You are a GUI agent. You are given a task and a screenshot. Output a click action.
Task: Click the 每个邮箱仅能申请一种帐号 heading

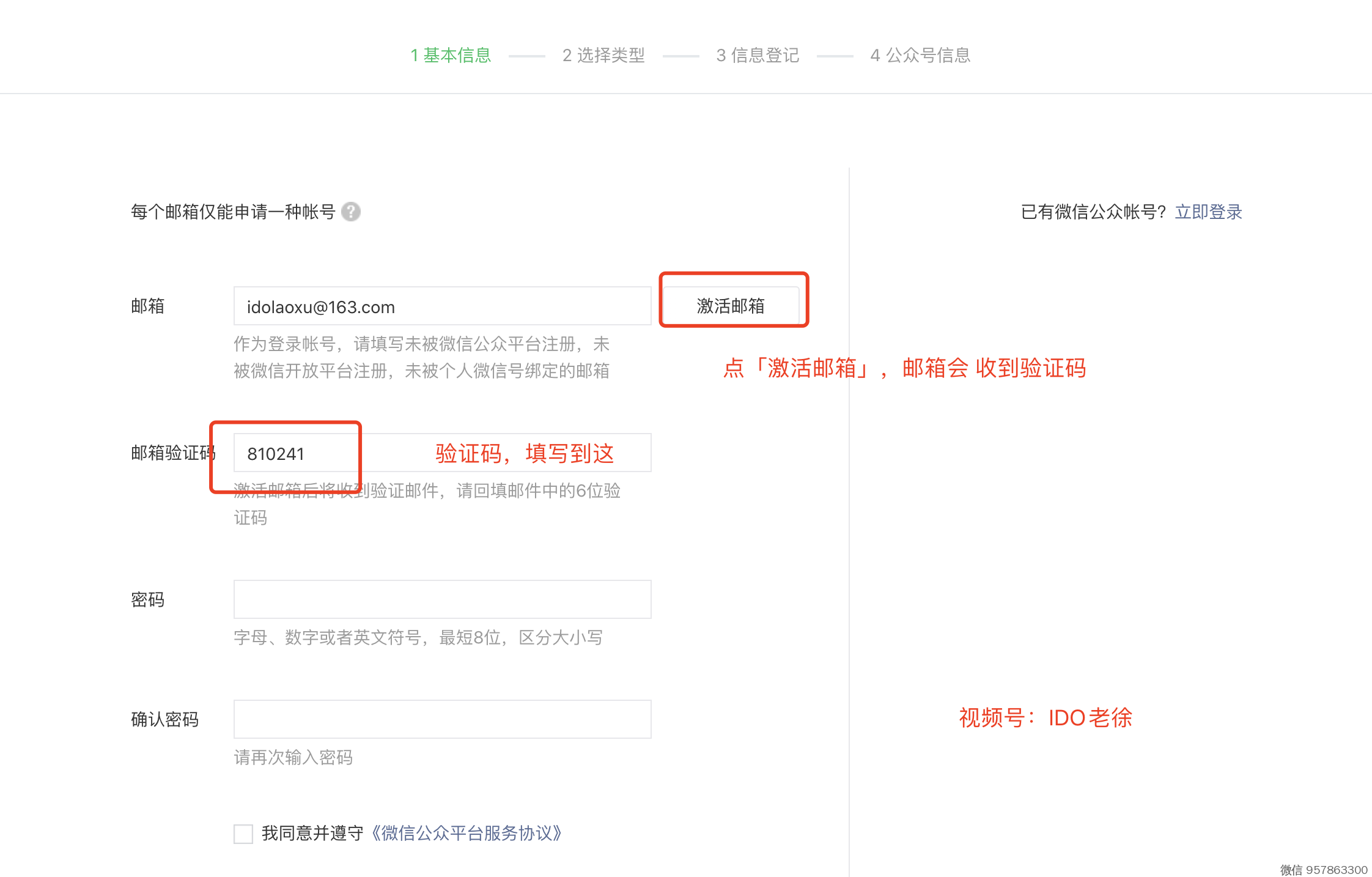click(233, 212)
